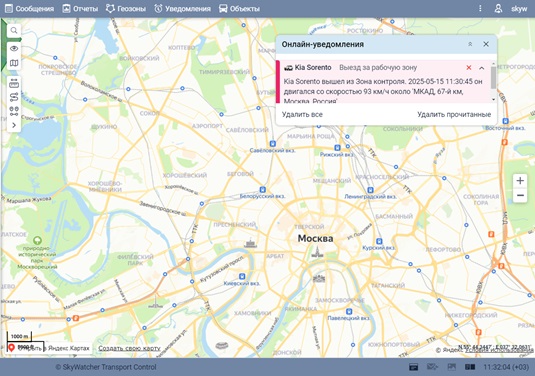Toggle the eye visibility icon on map toolbar
Viewport: 535px width, 376px height.
pos(14,48)
